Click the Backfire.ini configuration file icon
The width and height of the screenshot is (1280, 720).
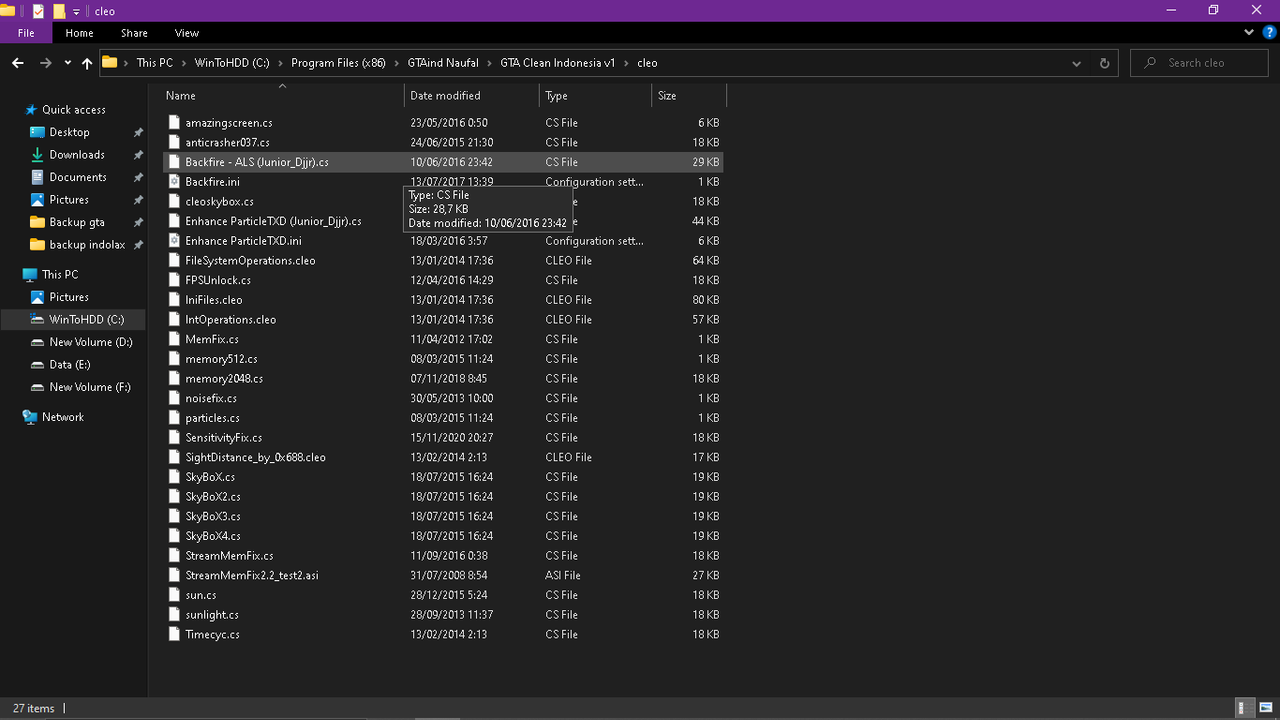click(174, 182)
